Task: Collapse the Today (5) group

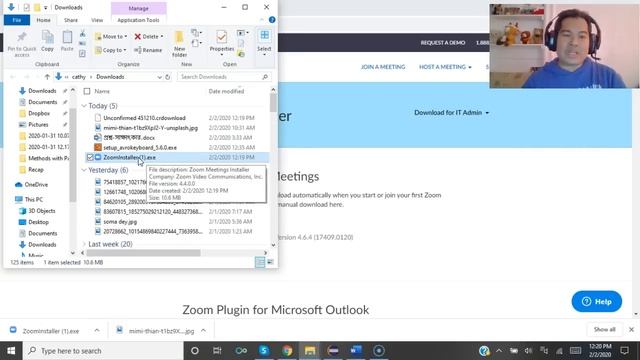Action: pos(84,106)
